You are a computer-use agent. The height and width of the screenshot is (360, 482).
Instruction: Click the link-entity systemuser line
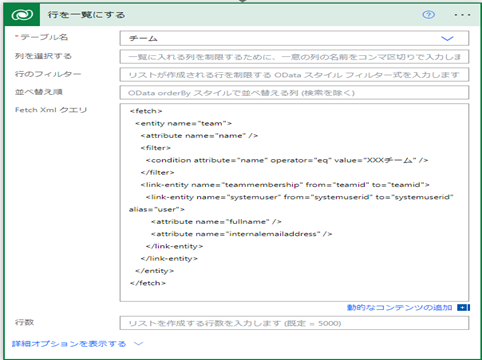299,197
